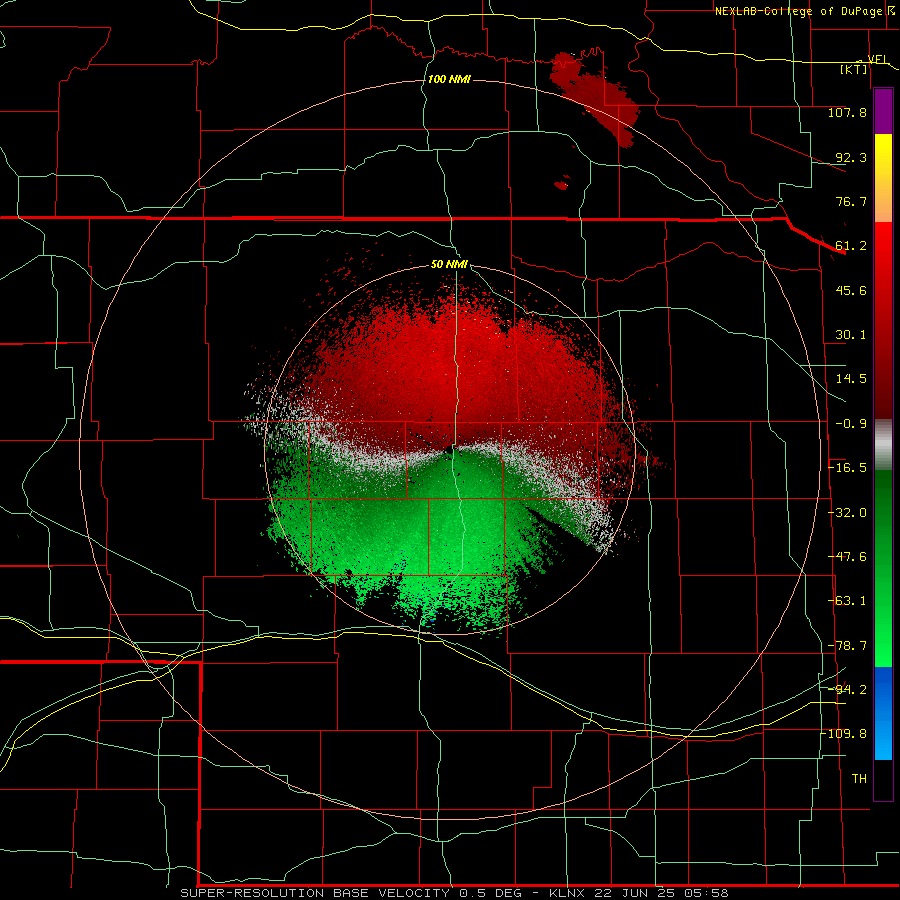Click the 107.8 knot scale value

(x=847, y=112)
